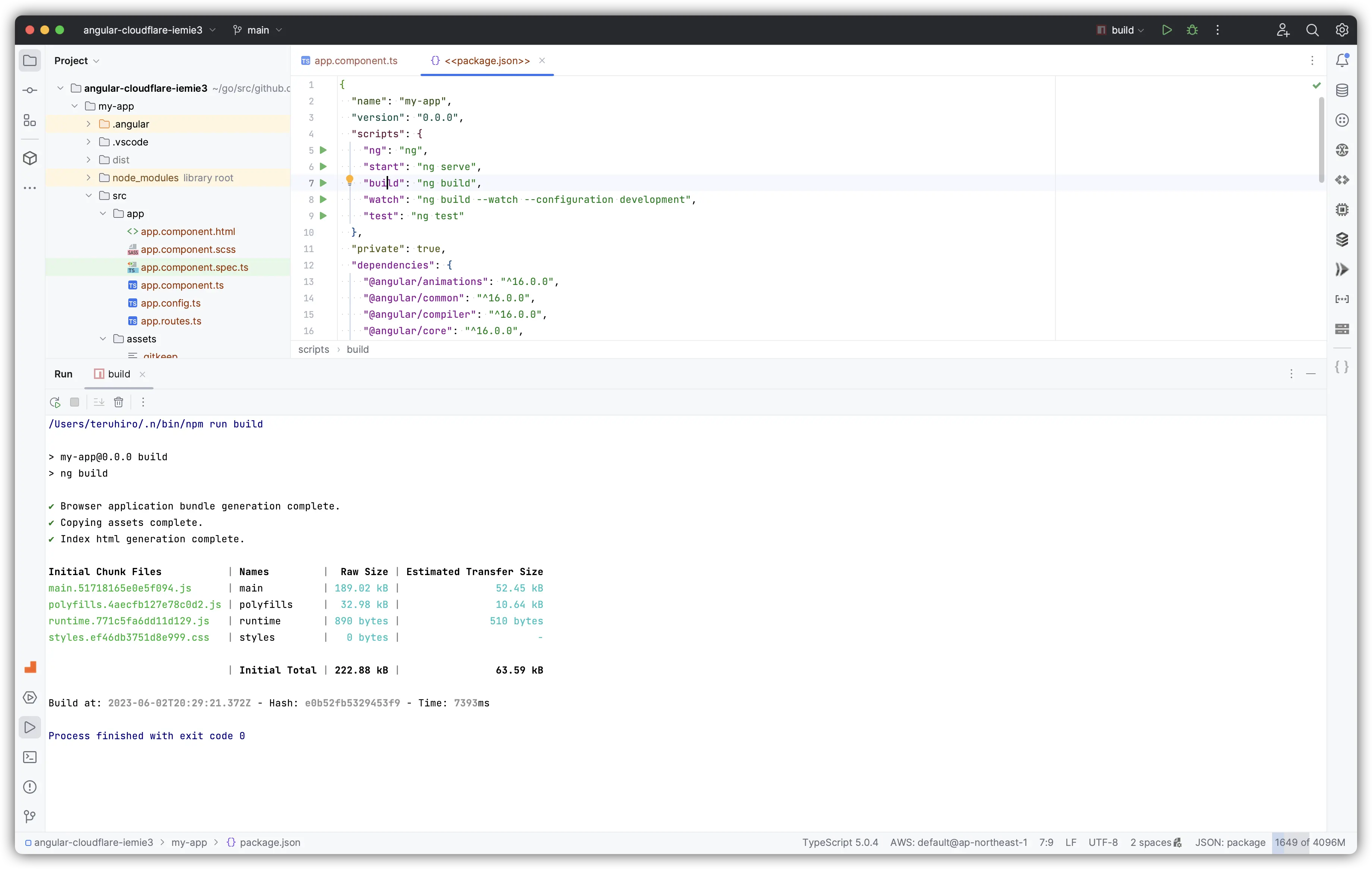Open the Notifications bell icon

tap(1342, 60)
